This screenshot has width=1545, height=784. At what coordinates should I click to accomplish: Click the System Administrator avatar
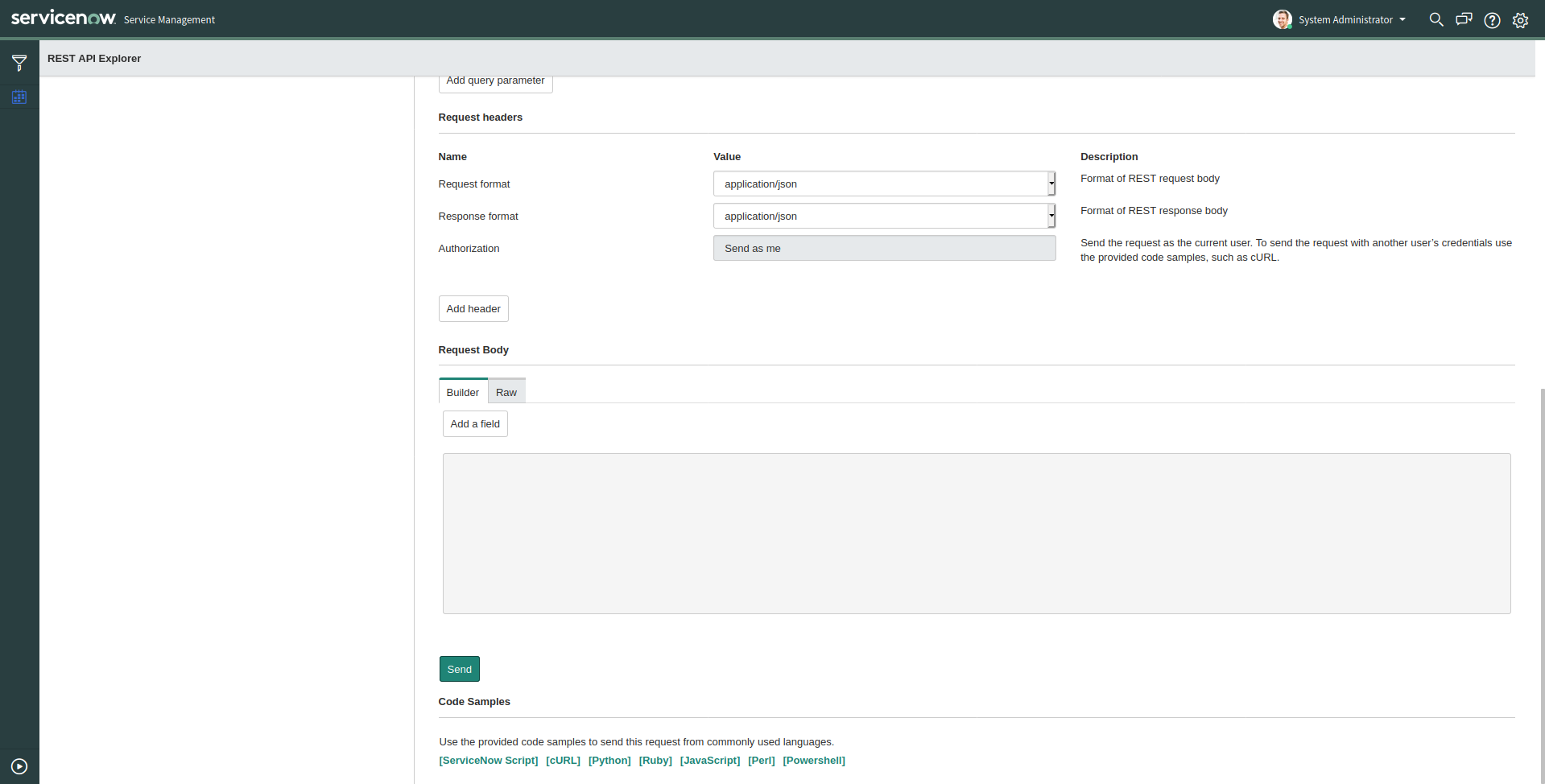1282,19
